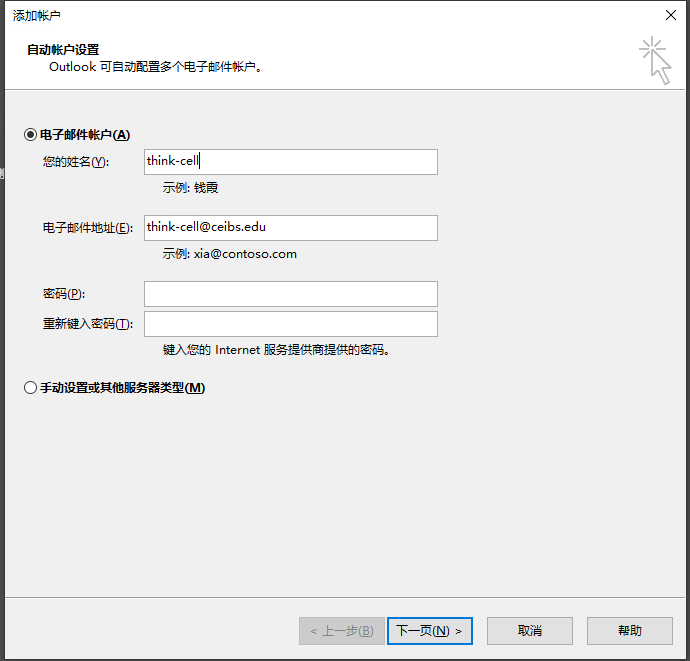Select the 电子邮件帐户(A) radio button

[30, 135]
